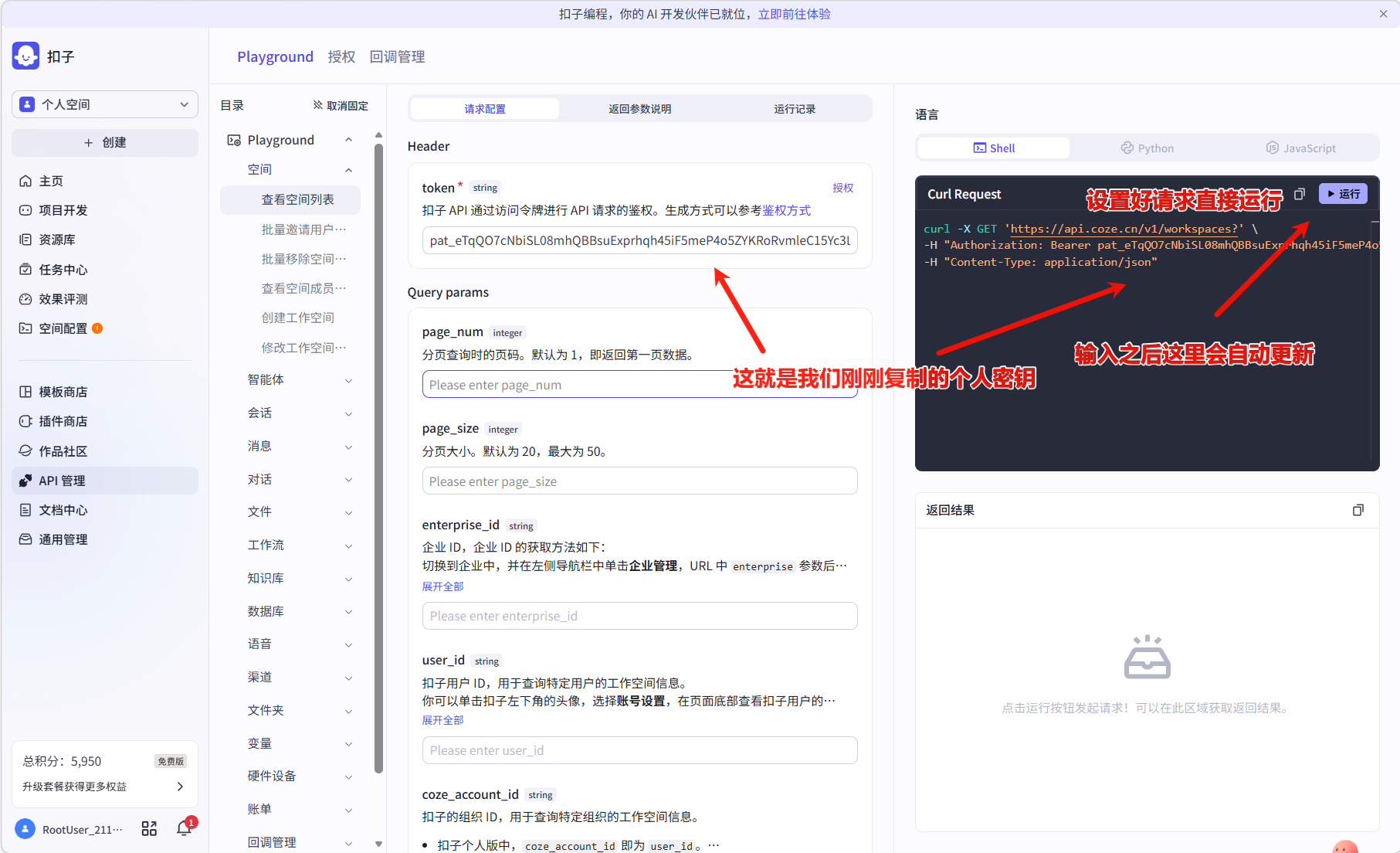Open 作品社区 sidebar icon
This screenshot has width=1400, height=853.
[x=25, y=451]
